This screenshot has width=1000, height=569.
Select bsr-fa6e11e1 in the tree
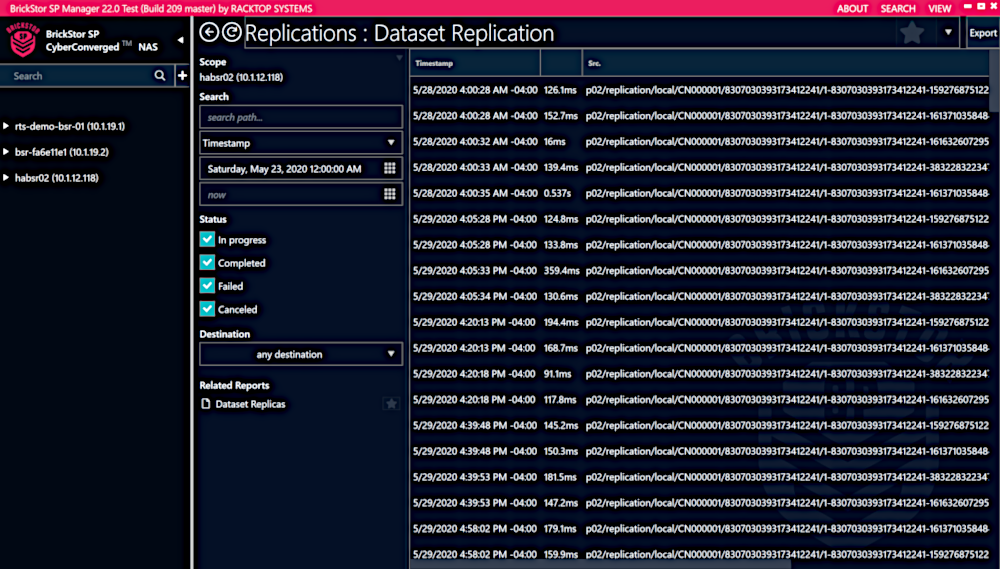[62, 152]
